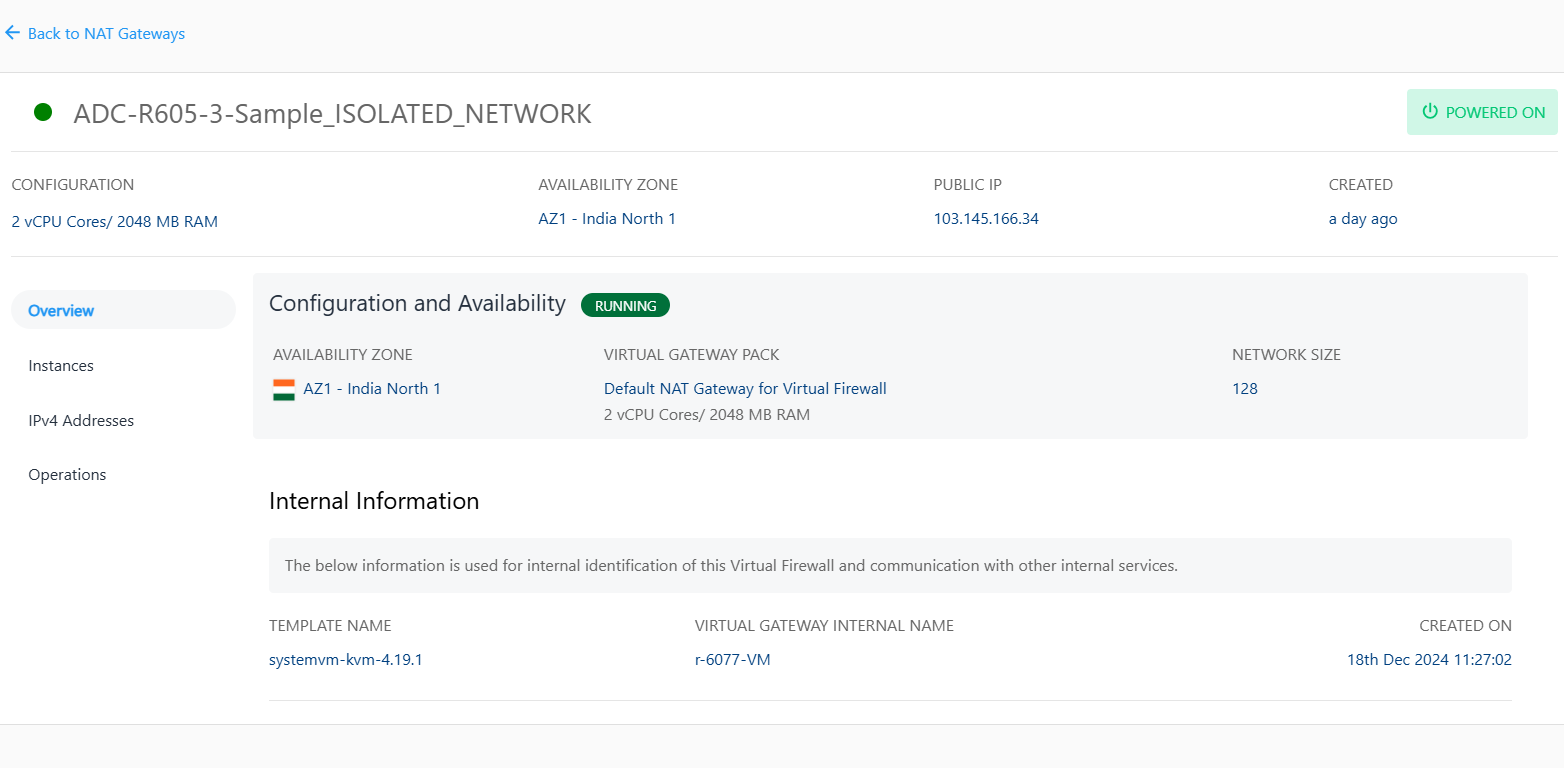This screenshot has height=768, width=1564.
Task: Select public IP 103.145.166.34
Action: [986, 219]
